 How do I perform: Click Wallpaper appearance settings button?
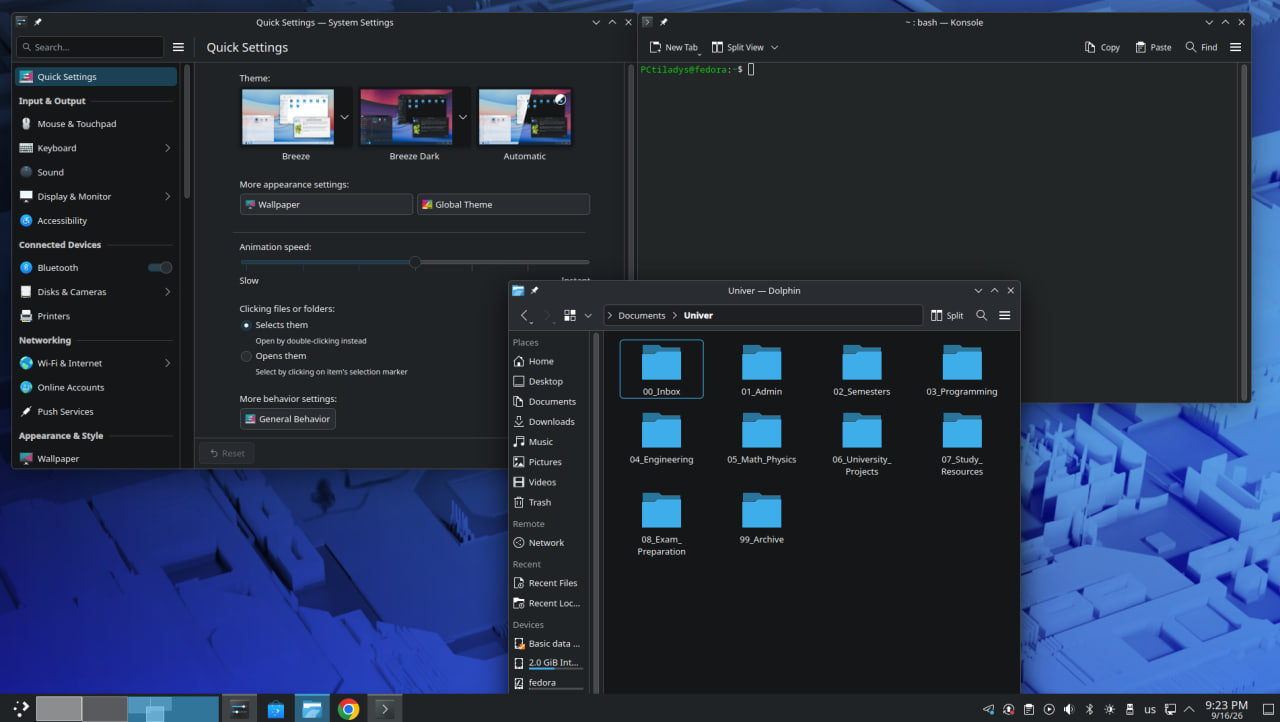coord(326,204)
